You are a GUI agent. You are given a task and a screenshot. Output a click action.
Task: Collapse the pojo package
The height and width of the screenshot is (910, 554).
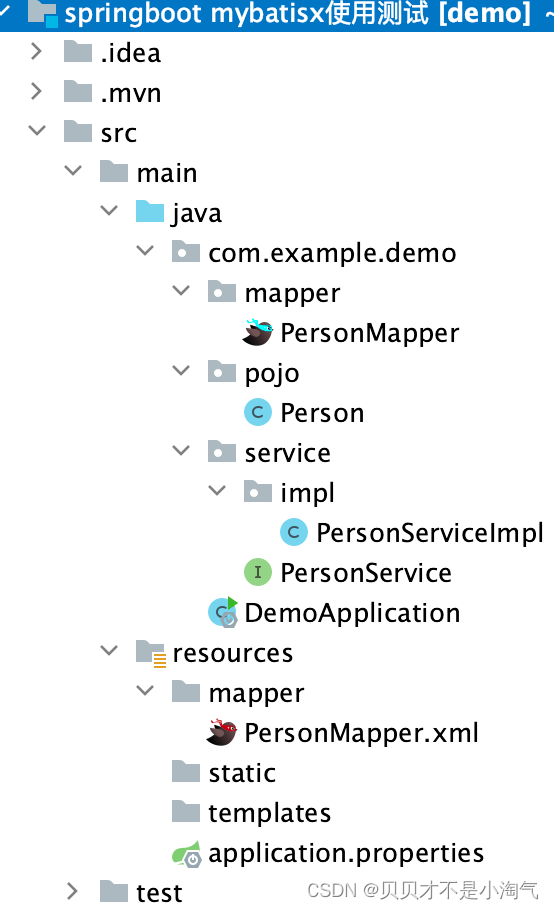point(181,370)
